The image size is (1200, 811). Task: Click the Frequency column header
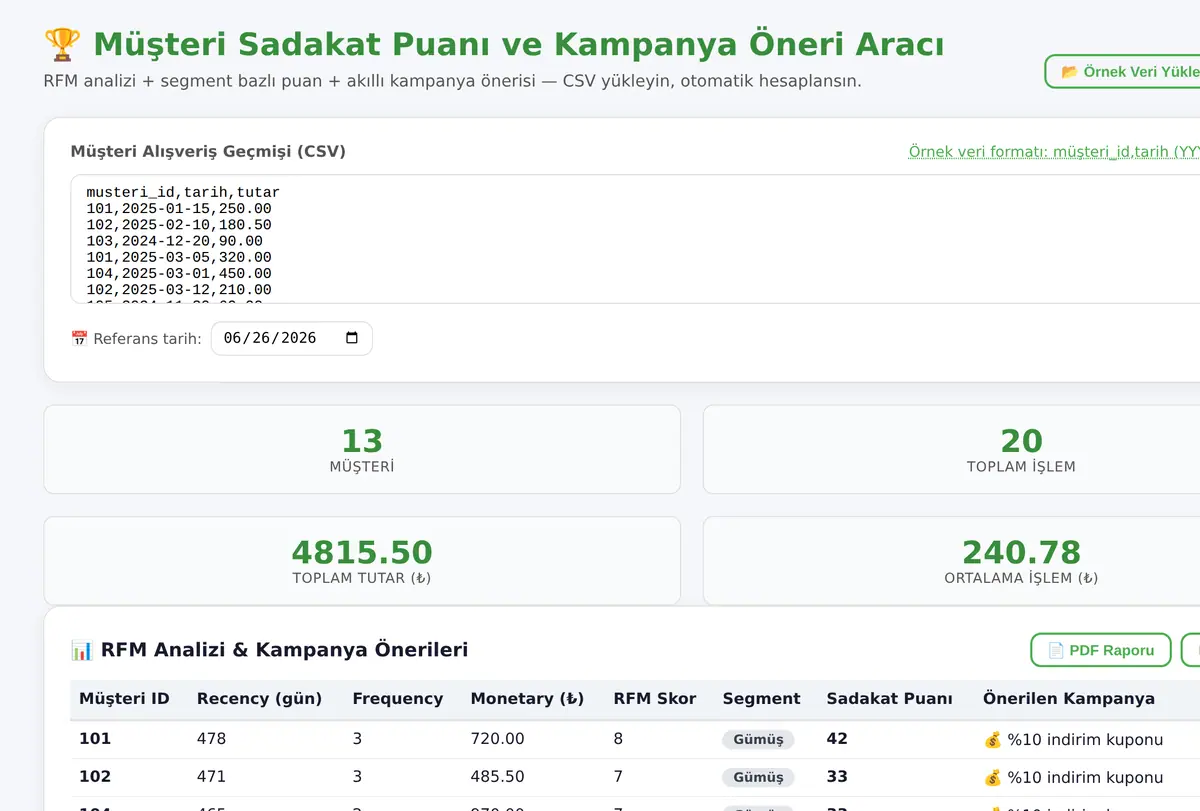[397, 699]
